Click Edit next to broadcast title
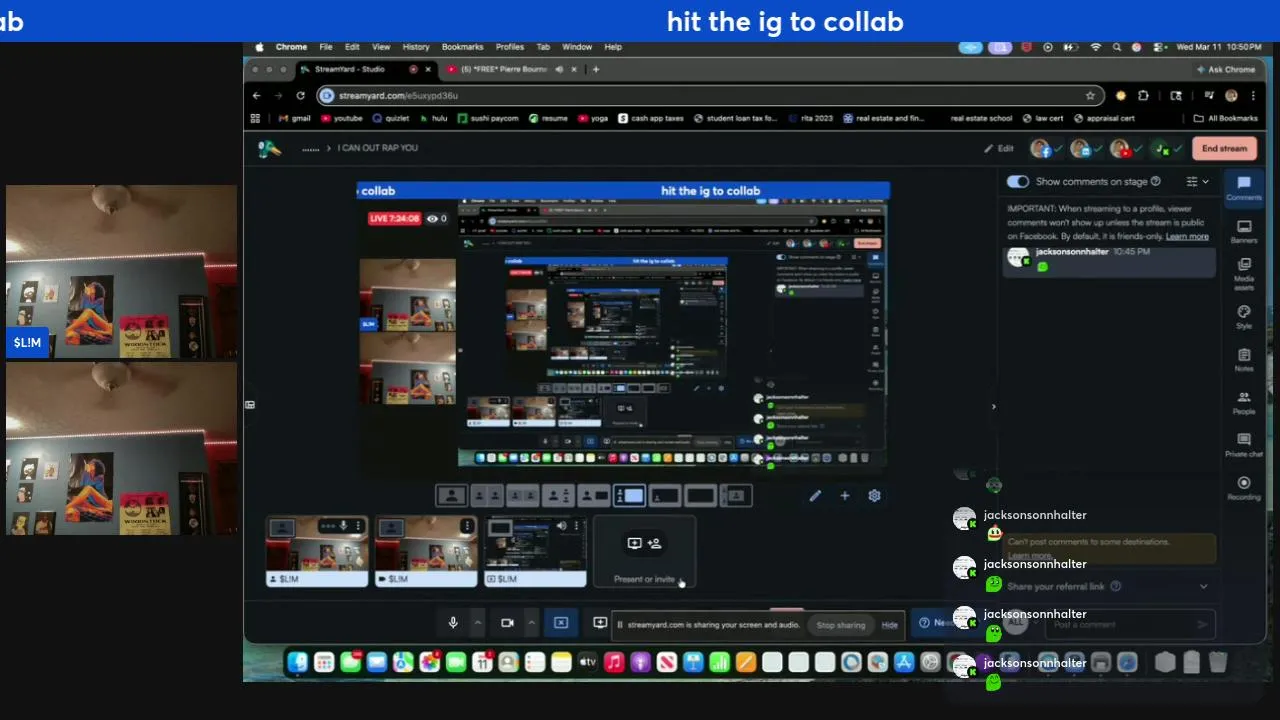1280x720 pixels. 999,148
